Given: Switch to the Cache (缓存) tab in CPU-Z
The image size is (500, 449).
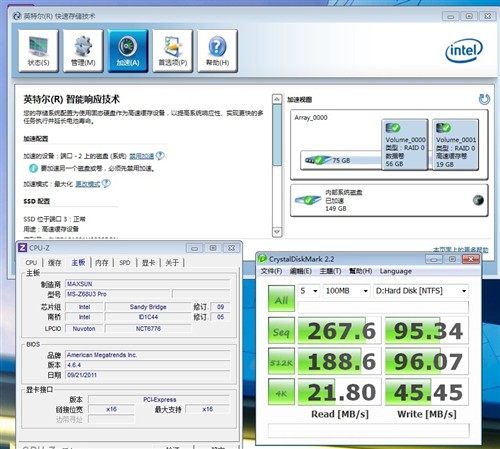Looking at the screenshot, I should click(x=55, y=263).
